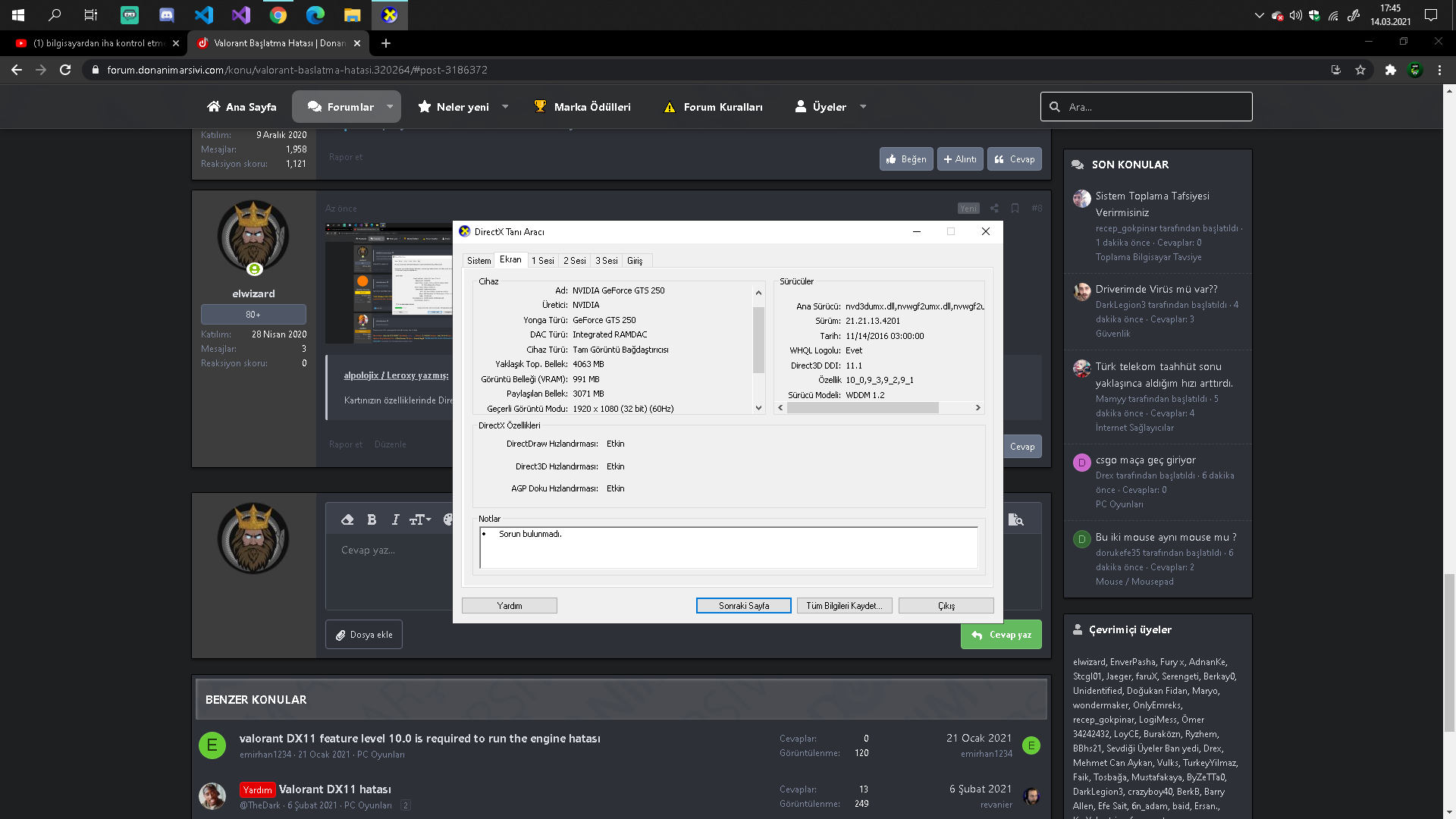Click the Beğen like button
This screenshot has height=819, width=1456.
906,159
